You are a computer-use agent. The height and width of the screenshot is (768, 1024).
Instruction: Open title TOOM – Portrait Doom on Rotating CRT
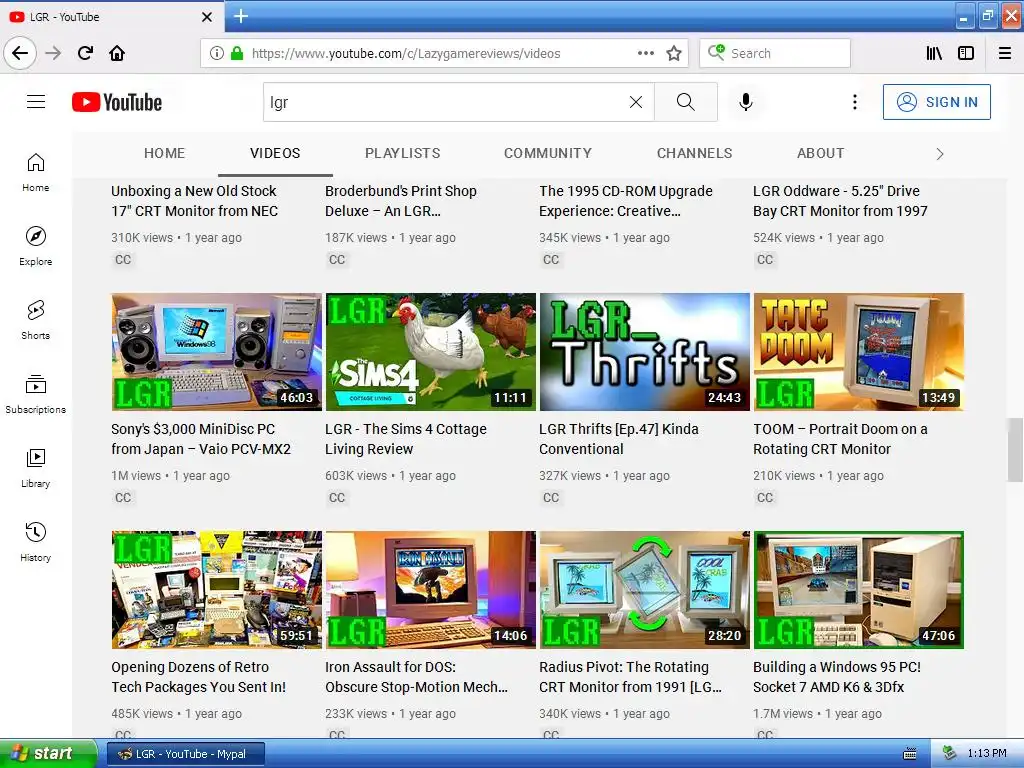click(x=840, y=439)
